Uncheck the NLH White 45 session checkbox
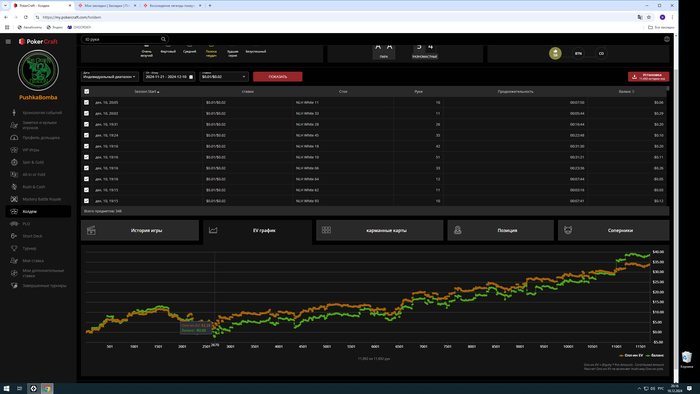 click(x=87, y=135)
